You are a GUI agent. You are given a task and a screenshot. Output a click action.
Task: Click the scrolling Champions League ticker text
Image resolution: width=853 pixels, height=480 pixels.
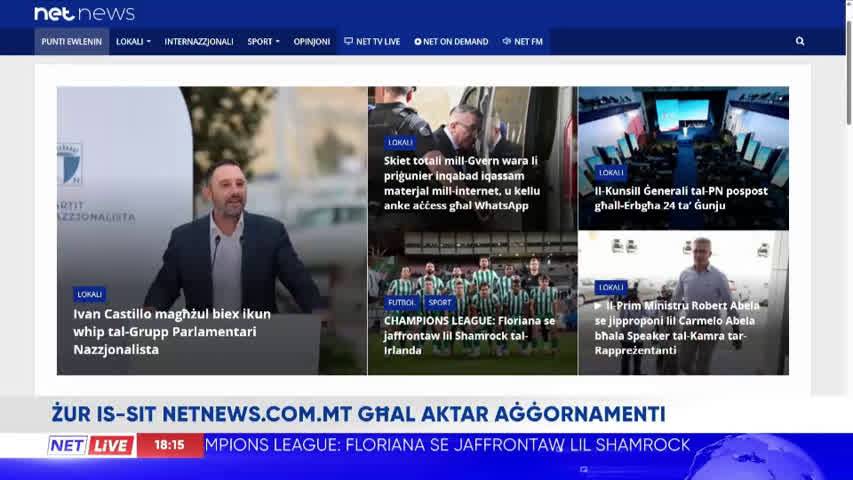447,445
